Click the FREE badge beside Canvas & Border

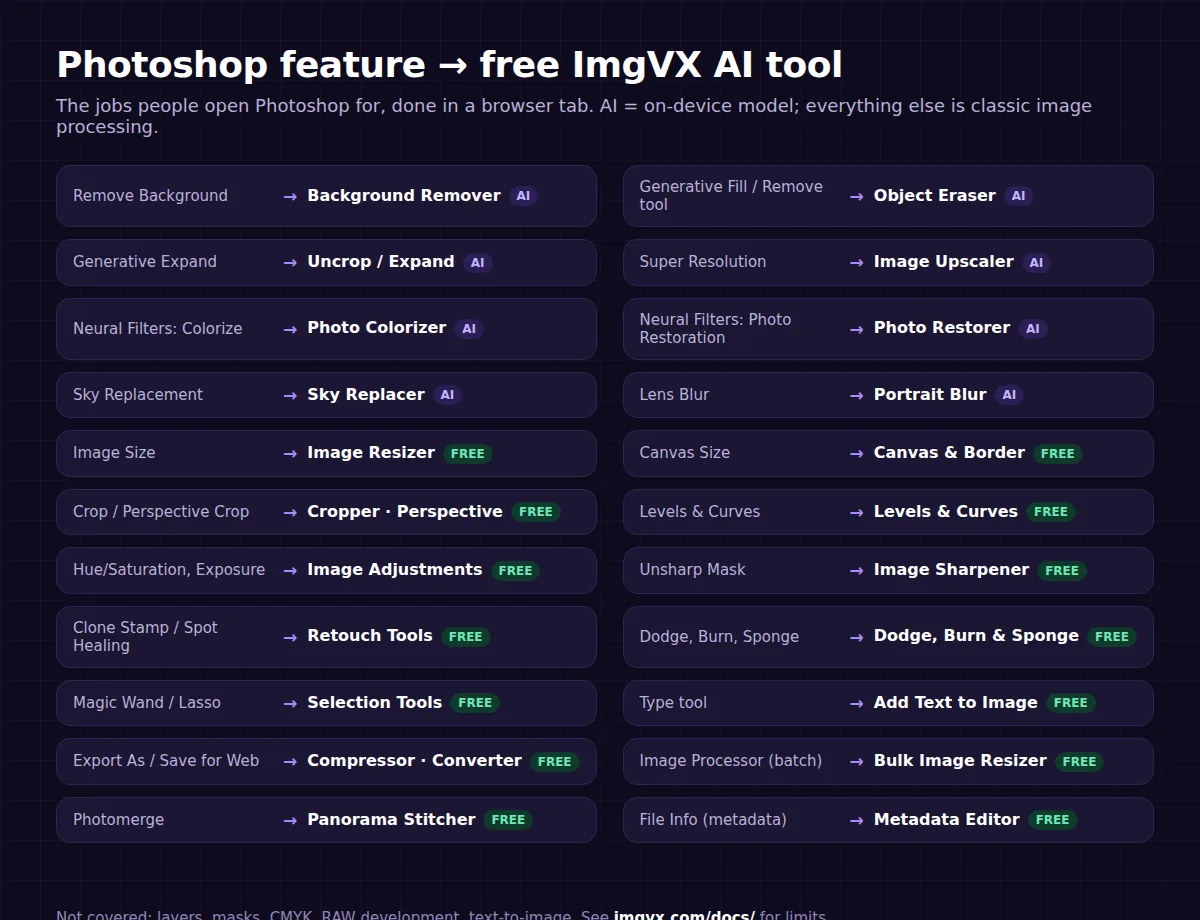pyautogui.click(x=1057, y=454)
